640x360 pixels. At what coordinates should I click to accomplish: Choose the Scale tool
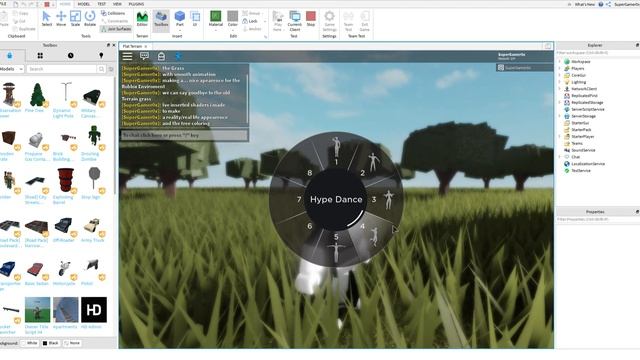coord(76,18)
